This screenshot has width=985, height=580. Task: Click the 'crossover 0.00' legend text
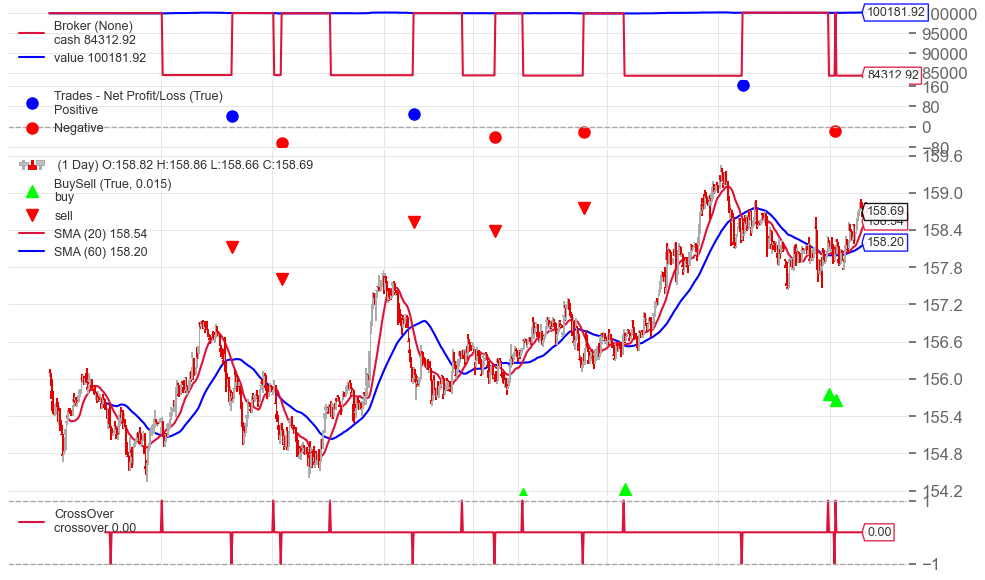coord(95,528)
